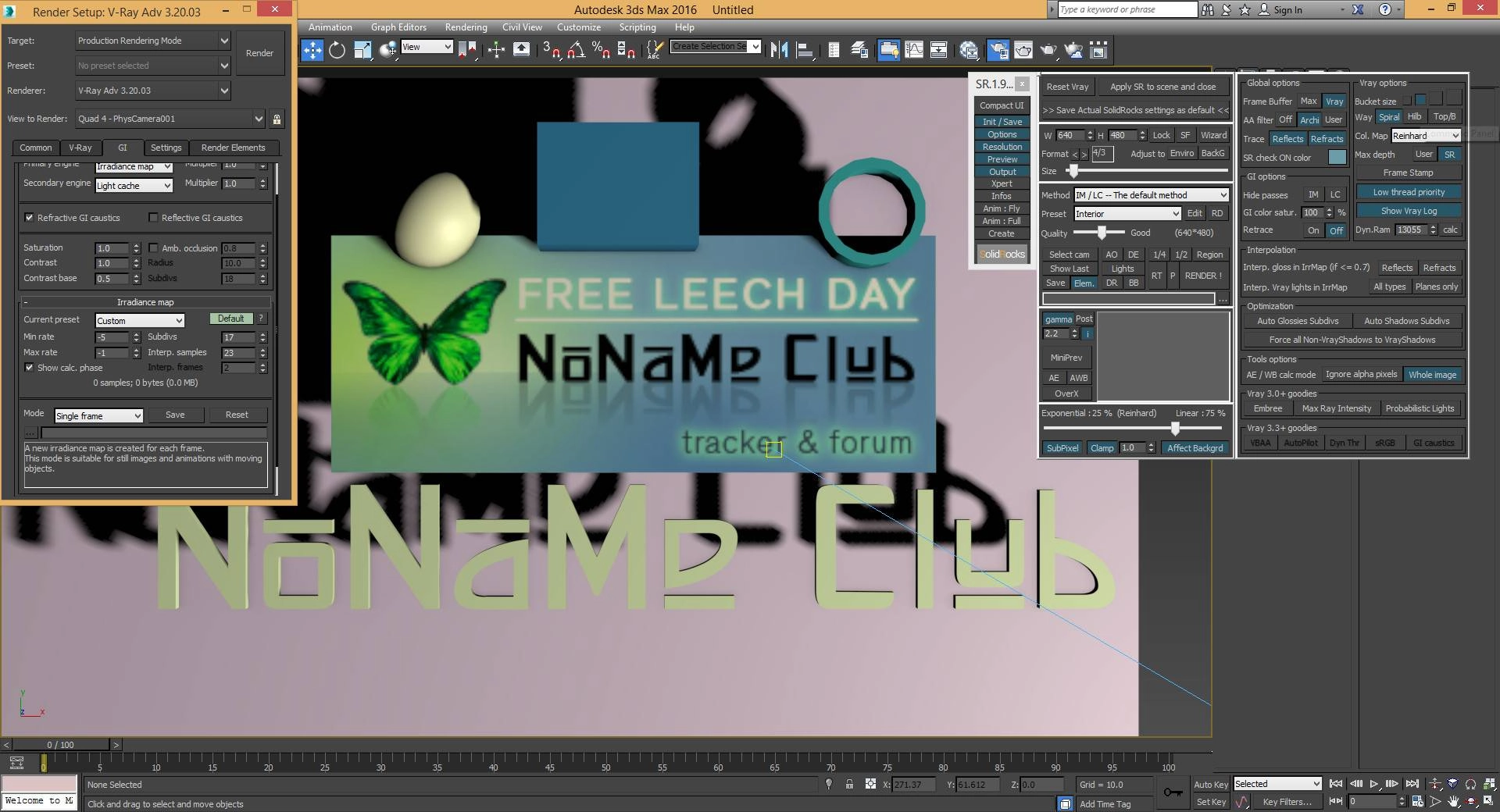Enable Reflective GI caustics checkbox
This screenshot has width=1500, height=812.
click(x=153, y=218)
